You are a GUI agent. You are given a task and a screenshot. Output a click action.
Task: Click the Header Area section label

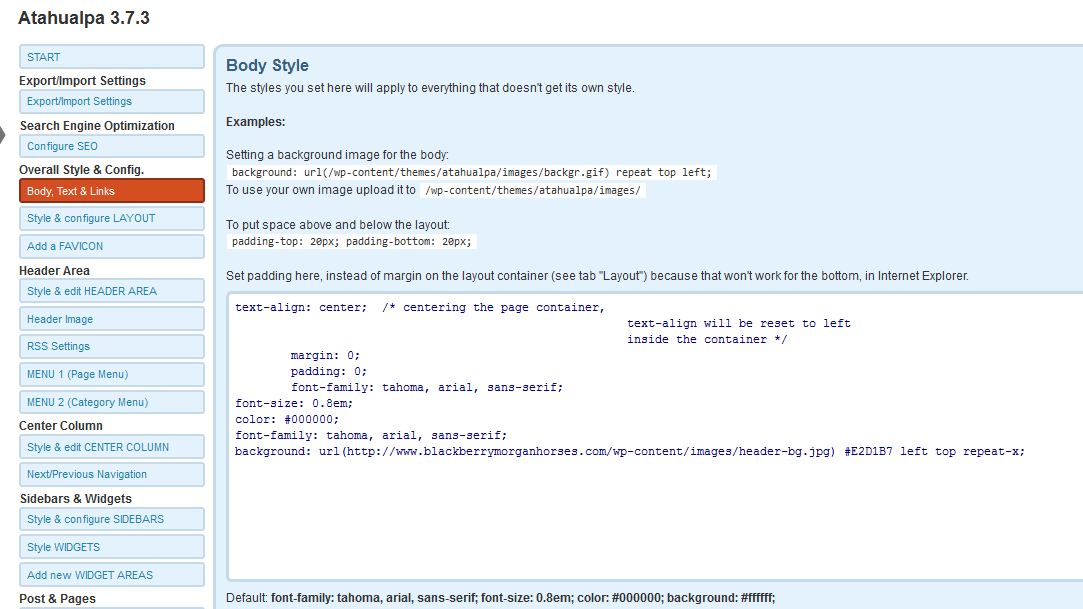55,271
